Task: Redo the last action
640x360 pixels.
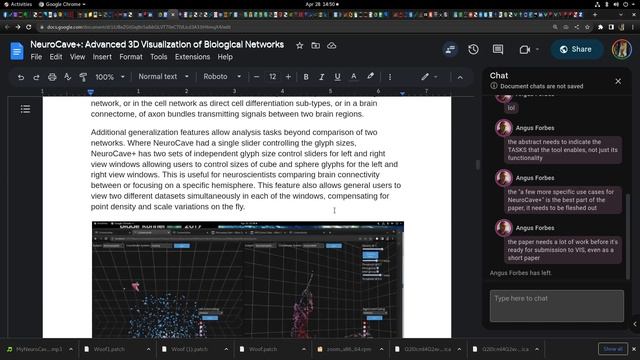Action: [36, 77]
